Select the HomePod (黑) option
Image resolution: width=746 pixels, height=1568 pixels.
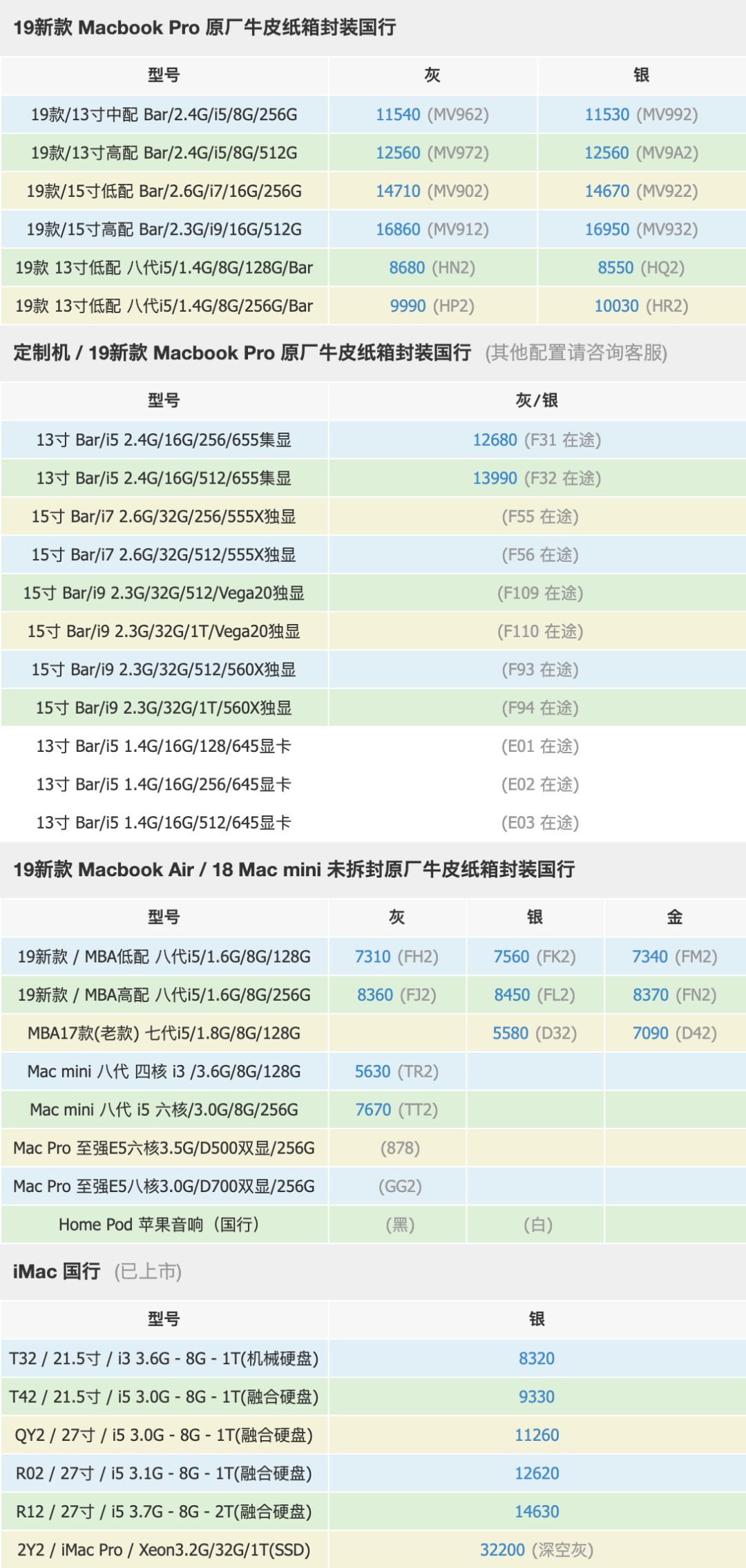400,1225
